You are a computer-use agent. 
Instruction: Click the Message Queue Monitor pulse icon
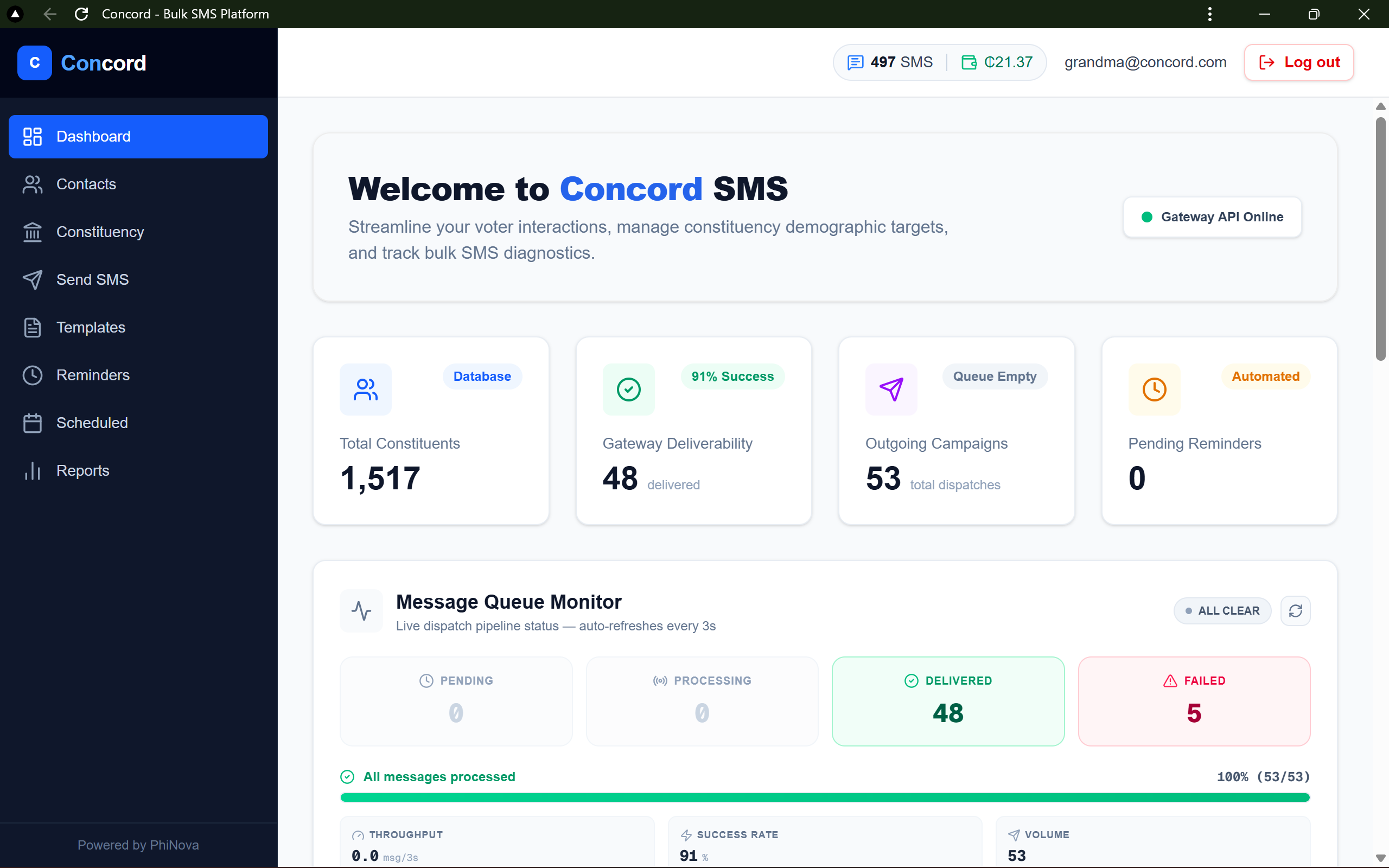click(x=361, y=611)
